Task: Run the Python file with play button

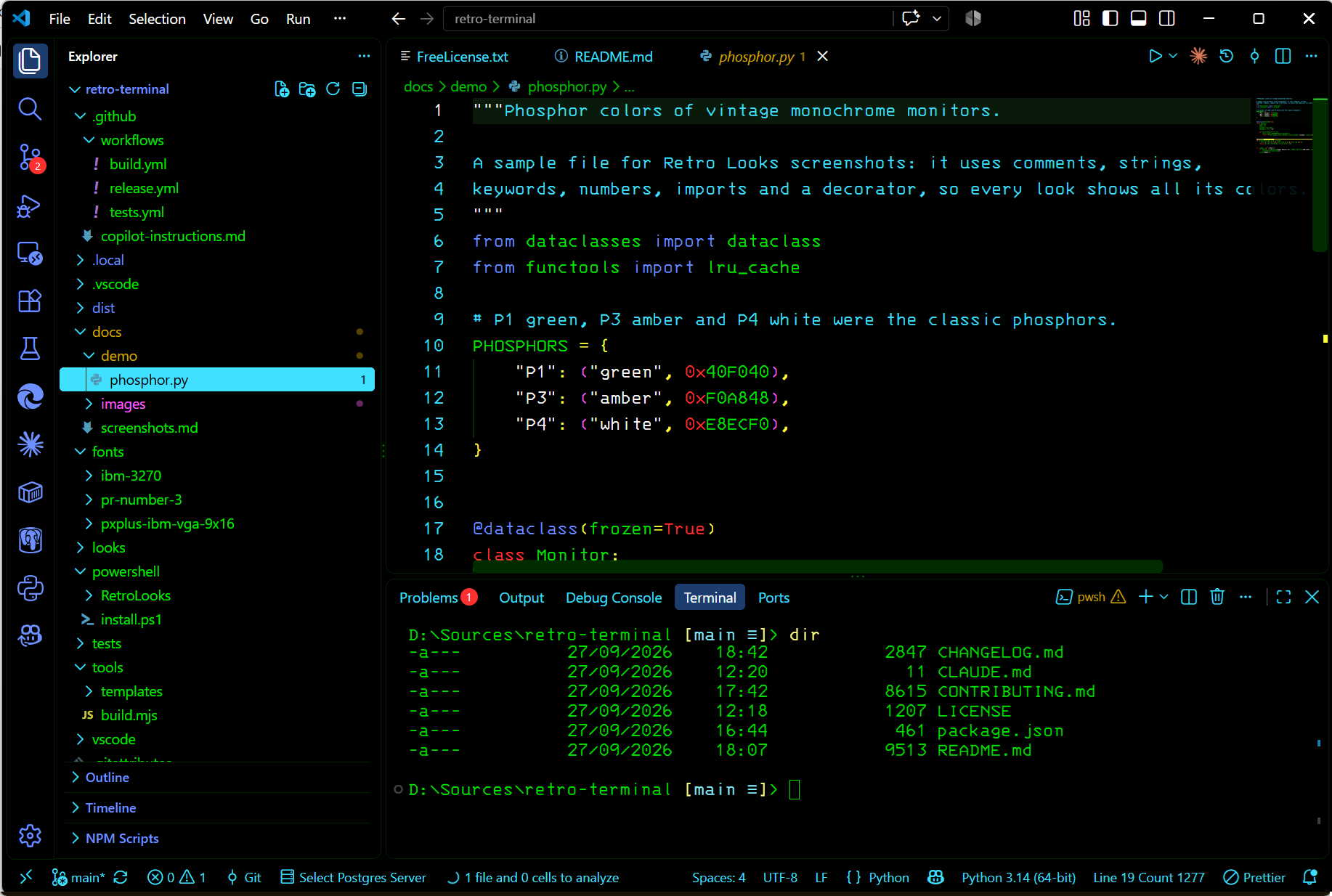Action: pos(1155,56)
